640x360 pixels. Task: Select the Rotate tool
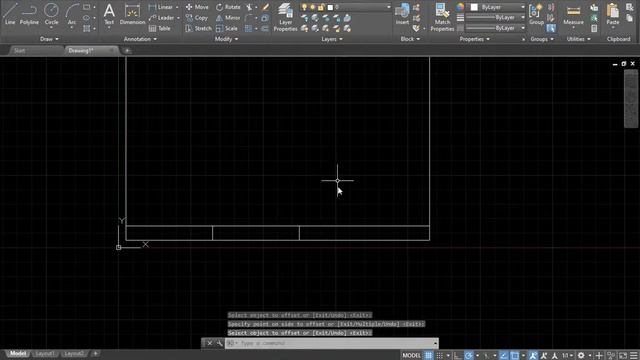(x=228, y=7)
